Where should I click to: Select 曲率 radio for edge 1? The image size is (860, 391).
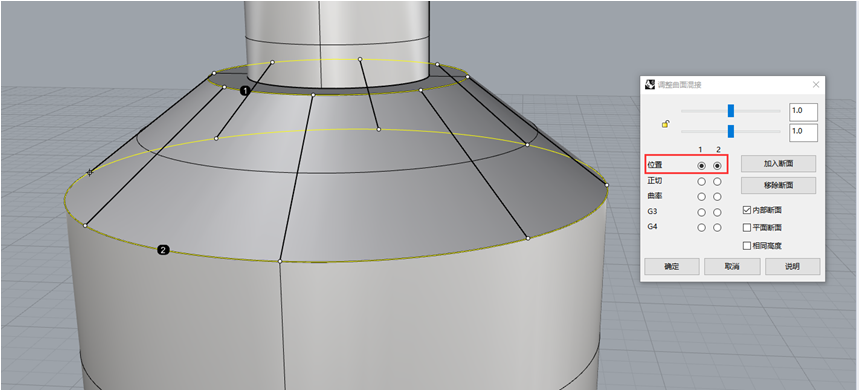pyautogui.click(x=701, y=196)
